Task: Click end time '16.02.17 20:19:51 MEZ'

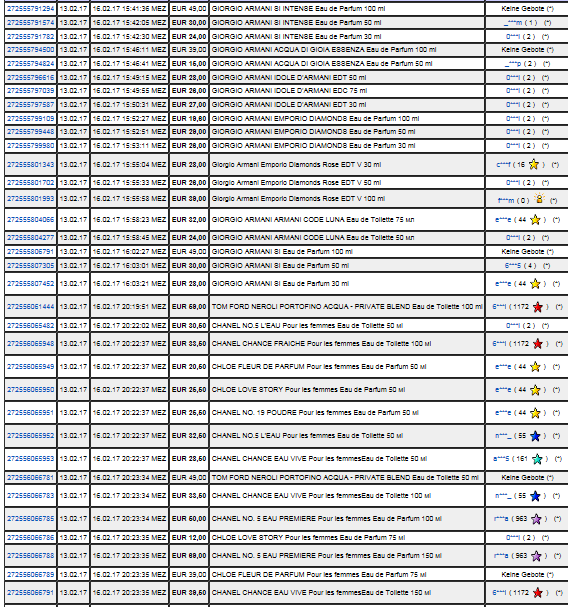Action: (x=129, y=307)
